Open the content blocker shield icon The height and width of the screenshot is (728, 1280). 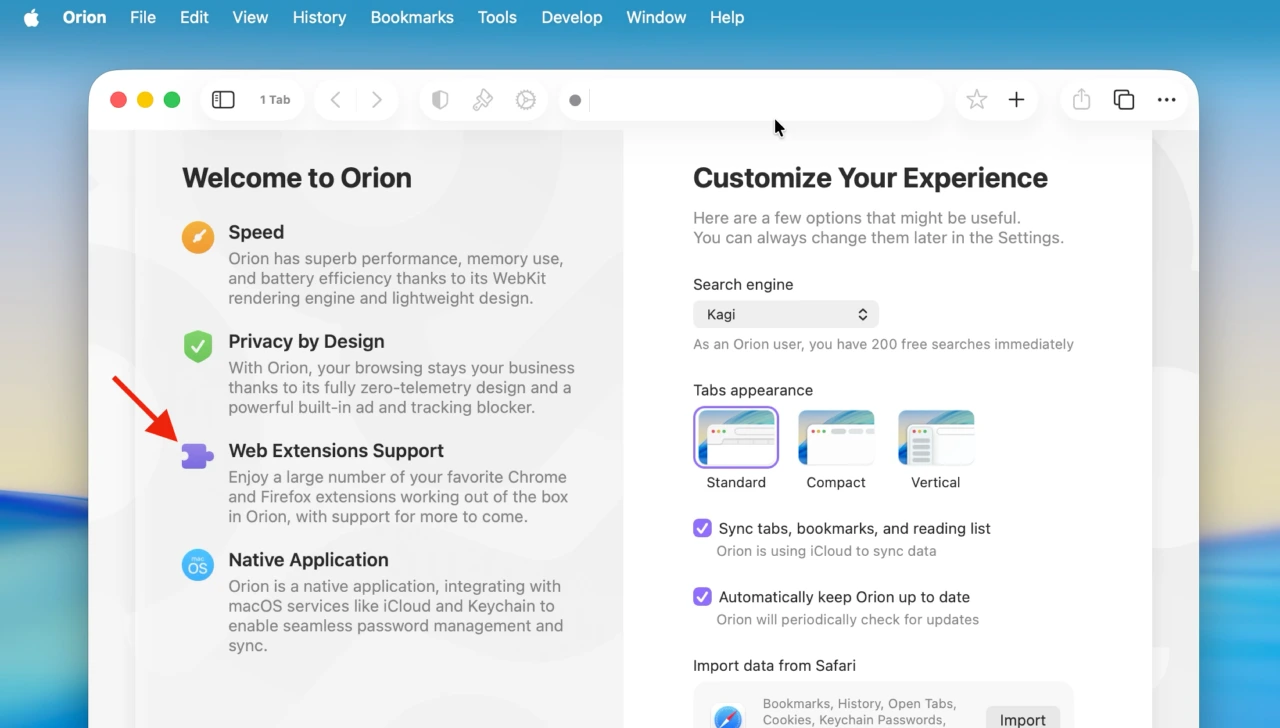[439, 99]
